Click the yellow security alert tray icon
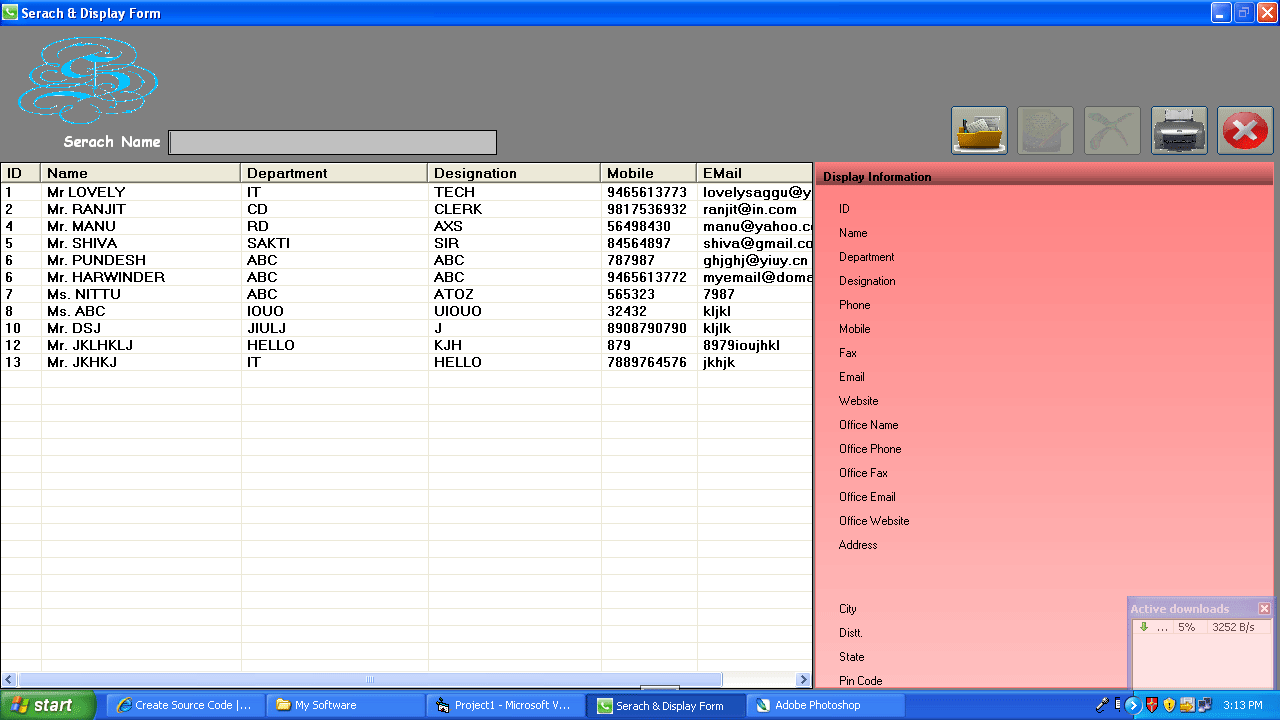This screenshot has height=720, width=1280. (x=1169, y=705)
